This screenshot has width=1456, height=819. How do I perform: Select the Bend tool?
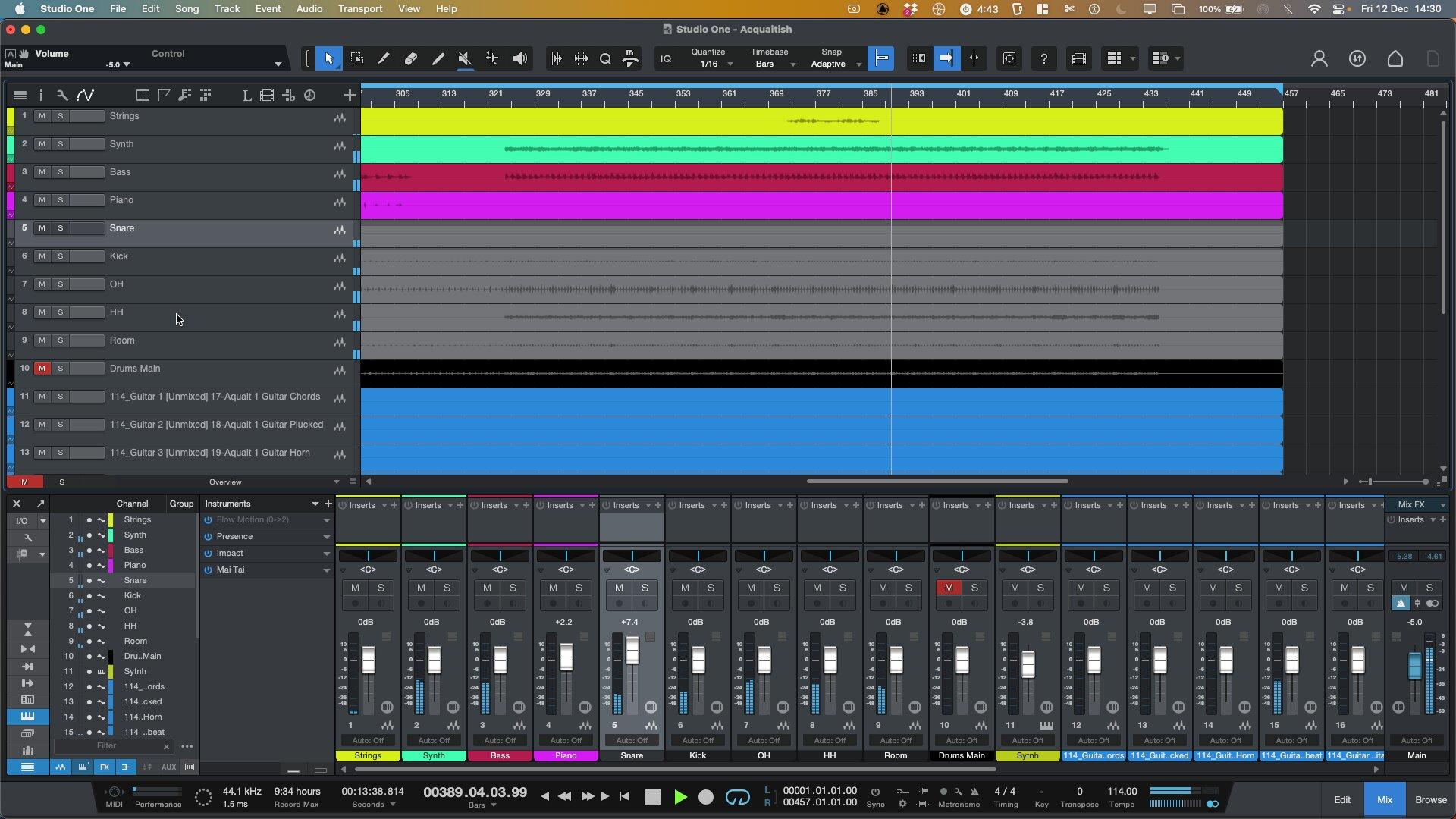click(x=492, y=58)
